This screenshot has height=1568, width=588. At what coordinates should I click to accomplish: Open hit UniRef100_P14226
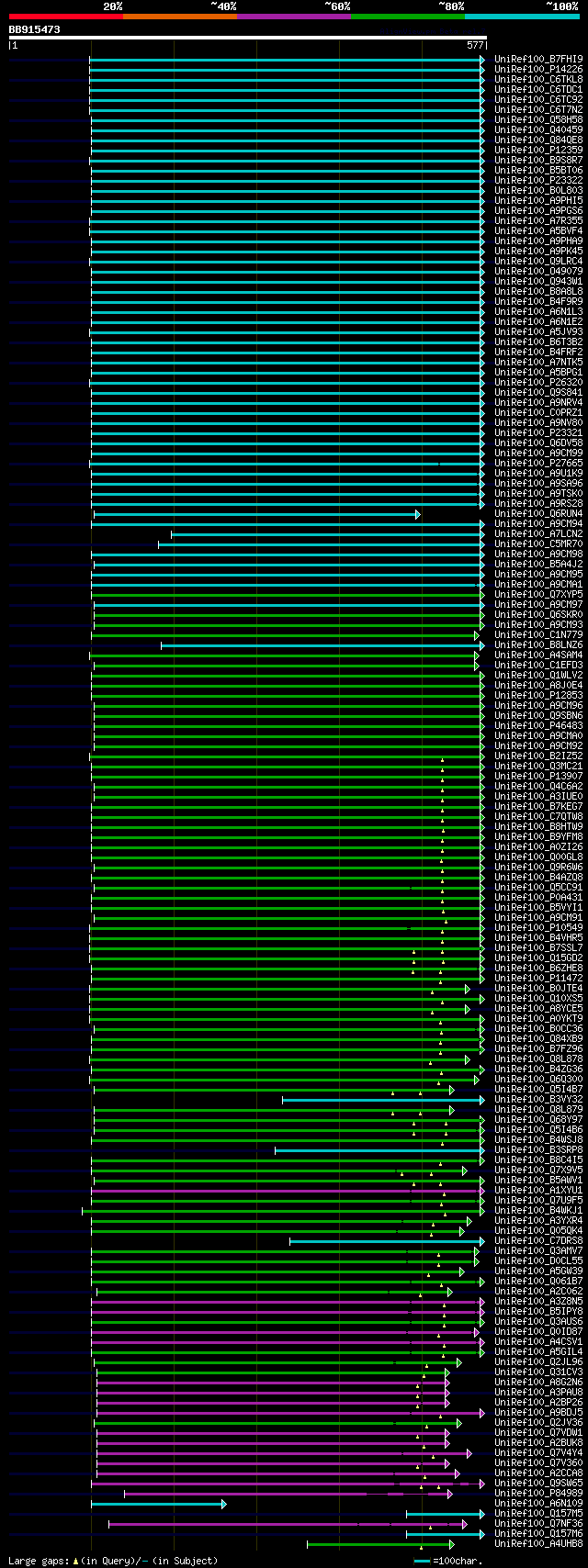point(538,69)
